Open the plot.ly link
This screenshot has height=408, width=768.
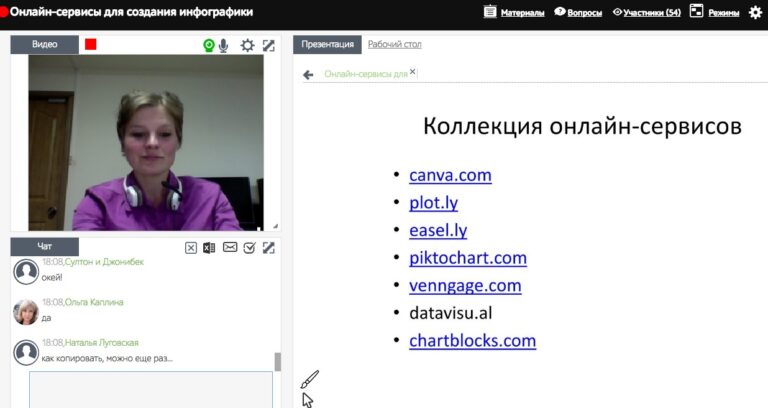click(x=433, y=203)
